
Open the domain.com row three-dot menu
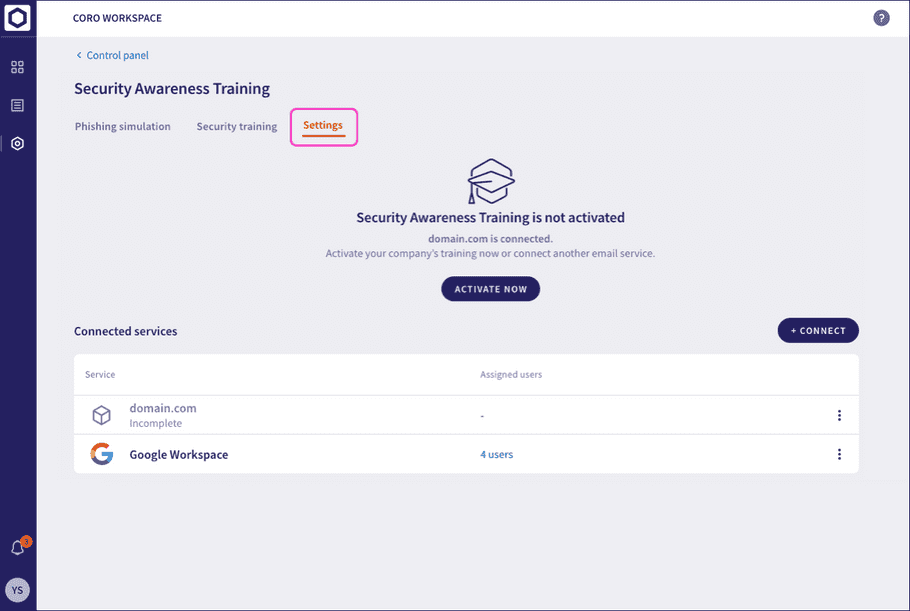click(839, 415)
